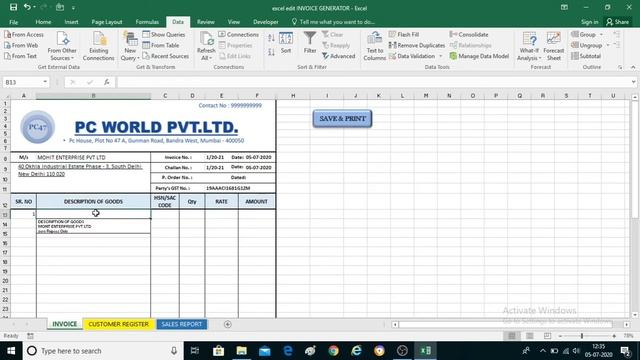Screen dimensions: 640x360
Task: Open Chrome from the taskbar
Action: 333,351
